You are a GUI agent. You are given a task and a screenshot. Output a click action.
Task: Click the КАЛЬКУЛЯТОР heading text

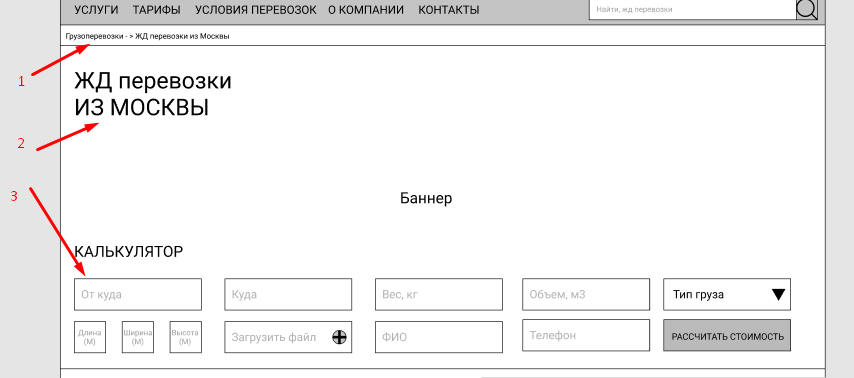coord(129,252)
